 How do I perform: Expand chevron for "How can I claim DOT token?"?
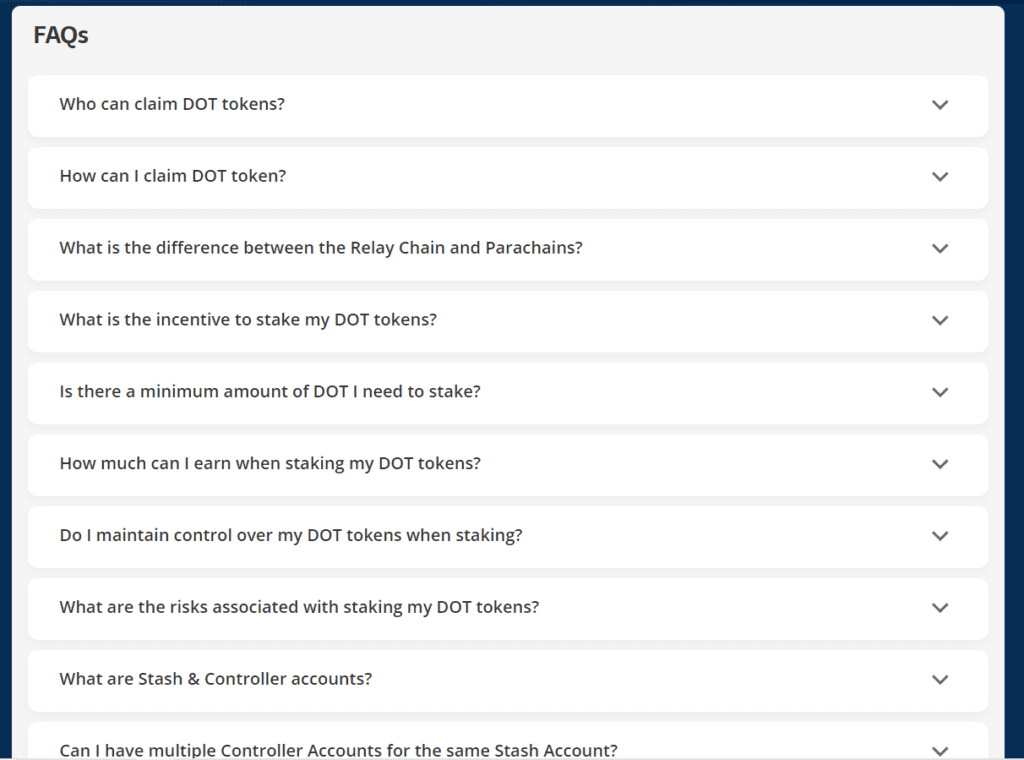click(x=939, y=177)
